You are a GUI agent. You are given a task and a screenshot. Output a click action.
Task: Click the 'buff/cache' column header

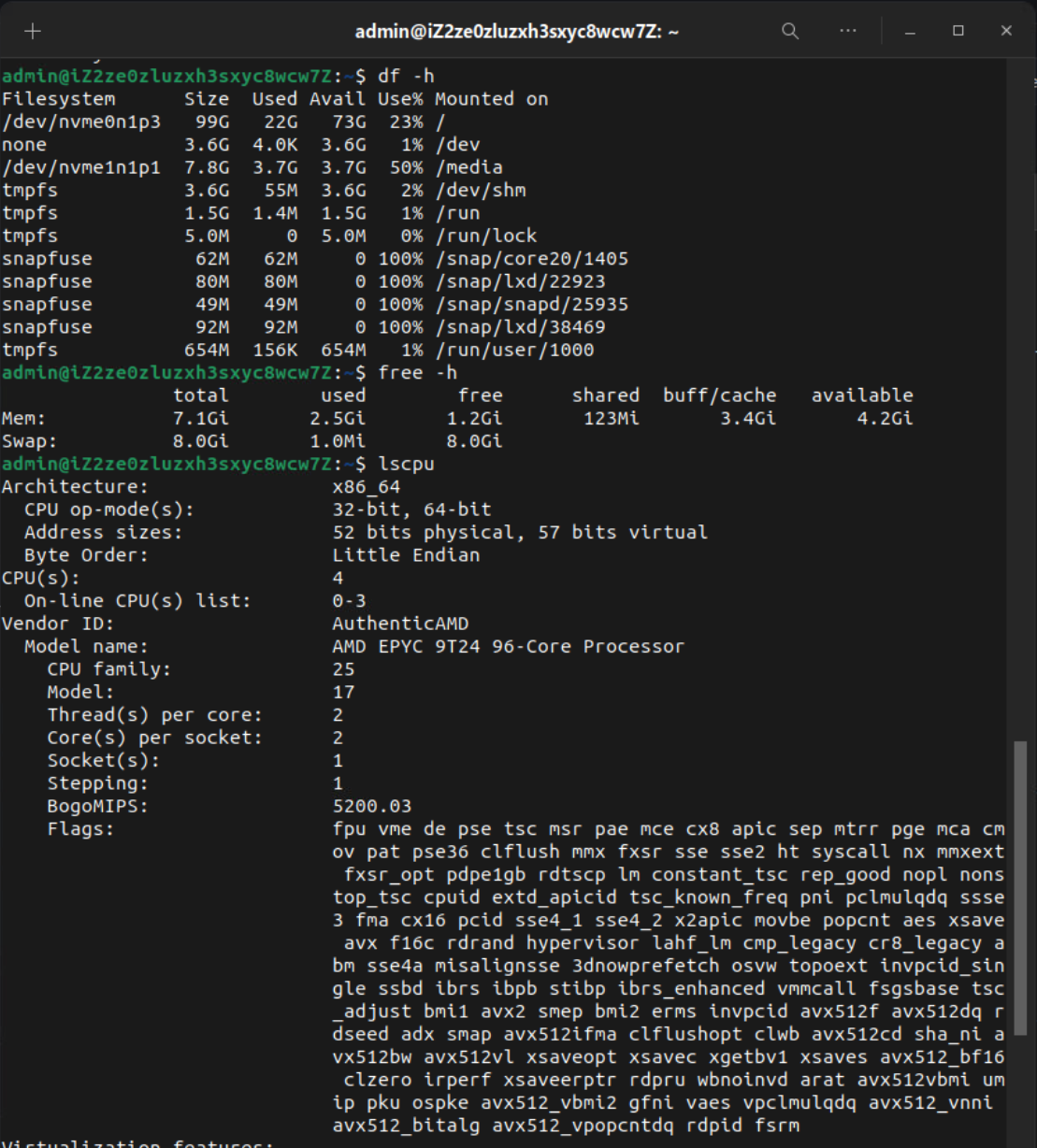pos(719,395)
